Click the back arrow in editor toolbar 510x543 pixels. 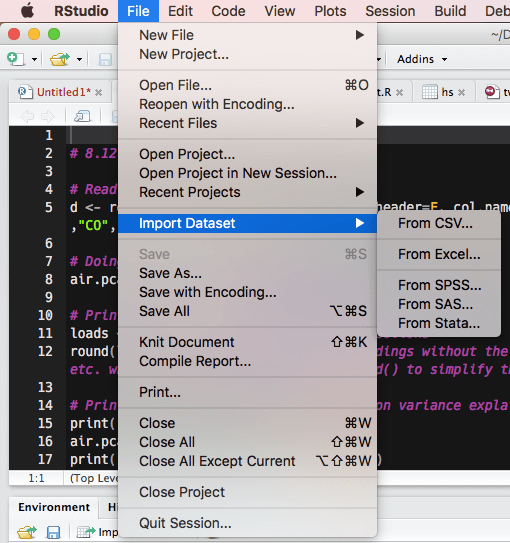[27, 116]
